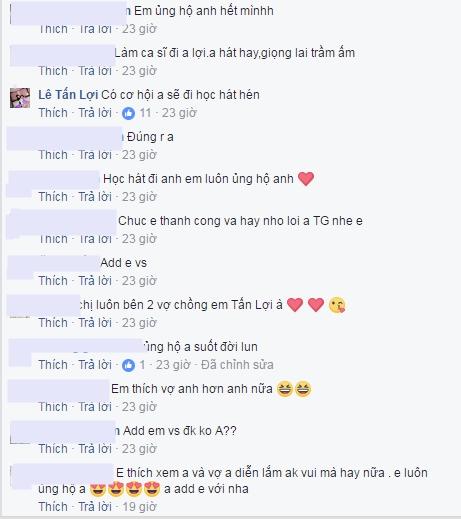Screen dimensions: 461x519
Task: Click the thumbs-up icon on the edited comment
Action: pos(128,365)
